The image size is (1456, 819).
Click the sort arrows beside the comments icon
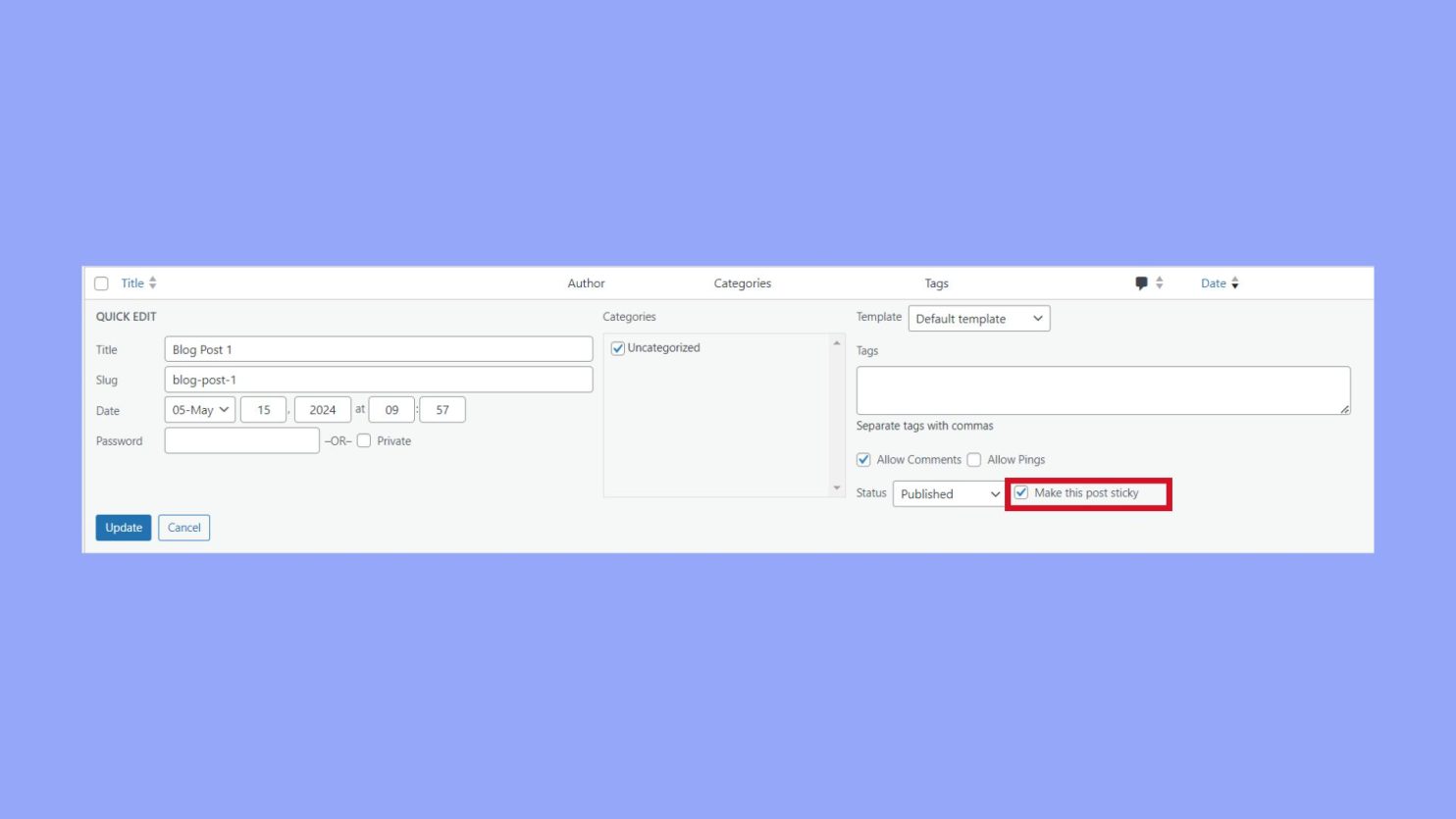pyautogui.click(x=1158, y=282)
